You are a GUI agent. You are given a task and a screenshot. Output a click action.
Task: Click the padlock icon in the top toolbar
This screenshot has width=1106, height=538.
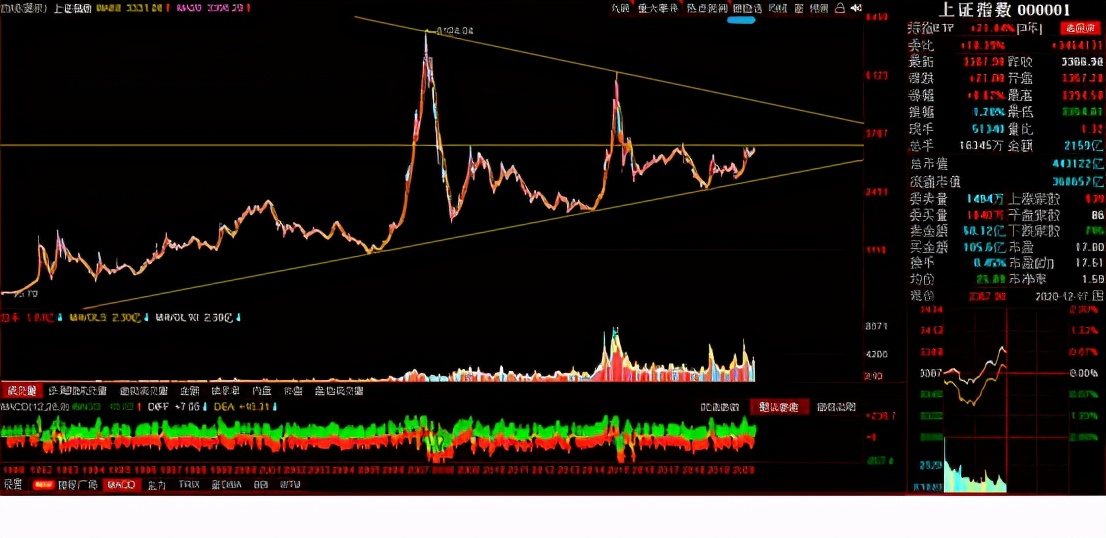[839, 8]
